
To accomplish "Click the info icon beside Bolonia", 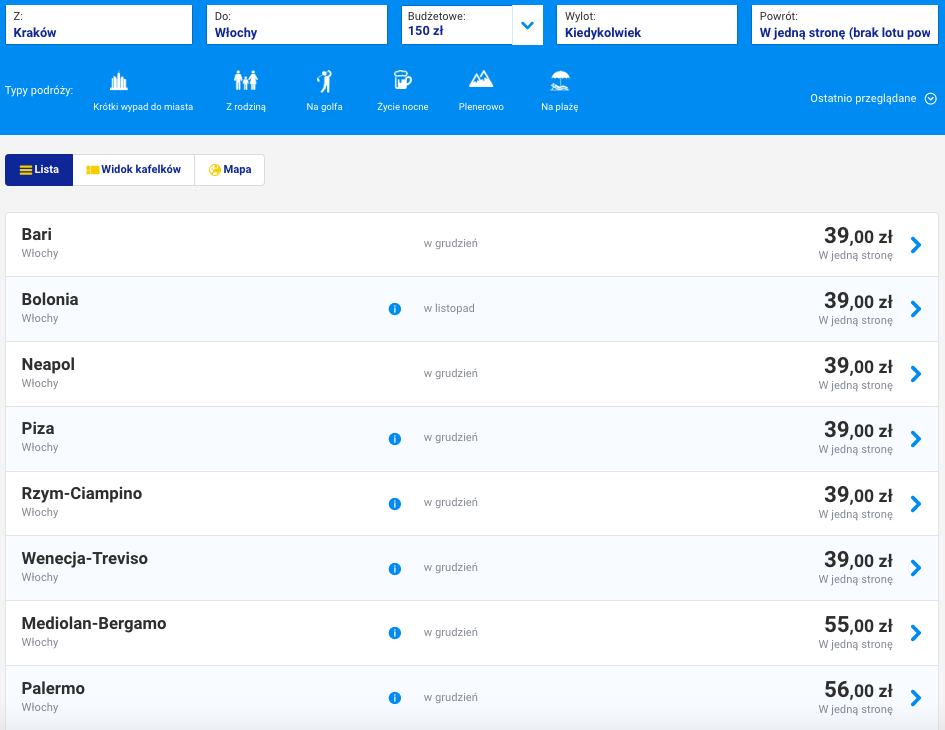I will (x=394, y=309).
